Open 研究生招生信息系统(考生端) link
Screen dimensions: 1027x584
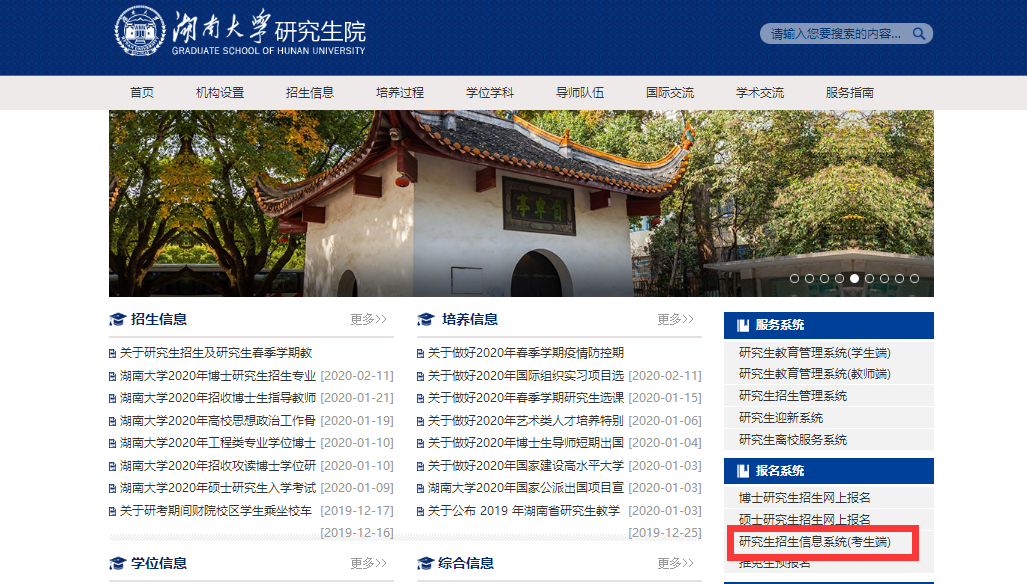[x=814, y=543]
